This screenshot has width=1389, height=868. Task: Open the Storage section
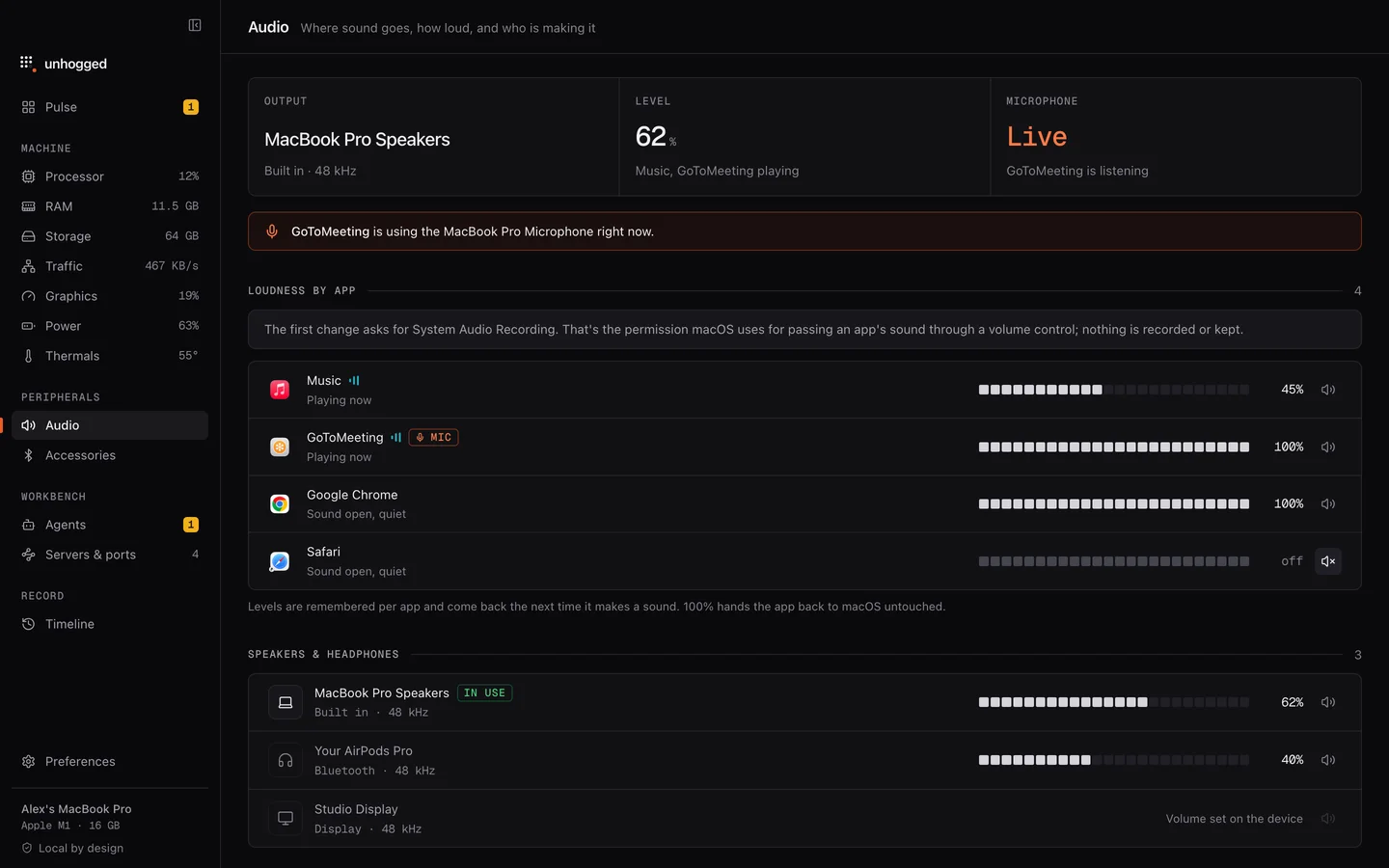click(x=110, y=236)
